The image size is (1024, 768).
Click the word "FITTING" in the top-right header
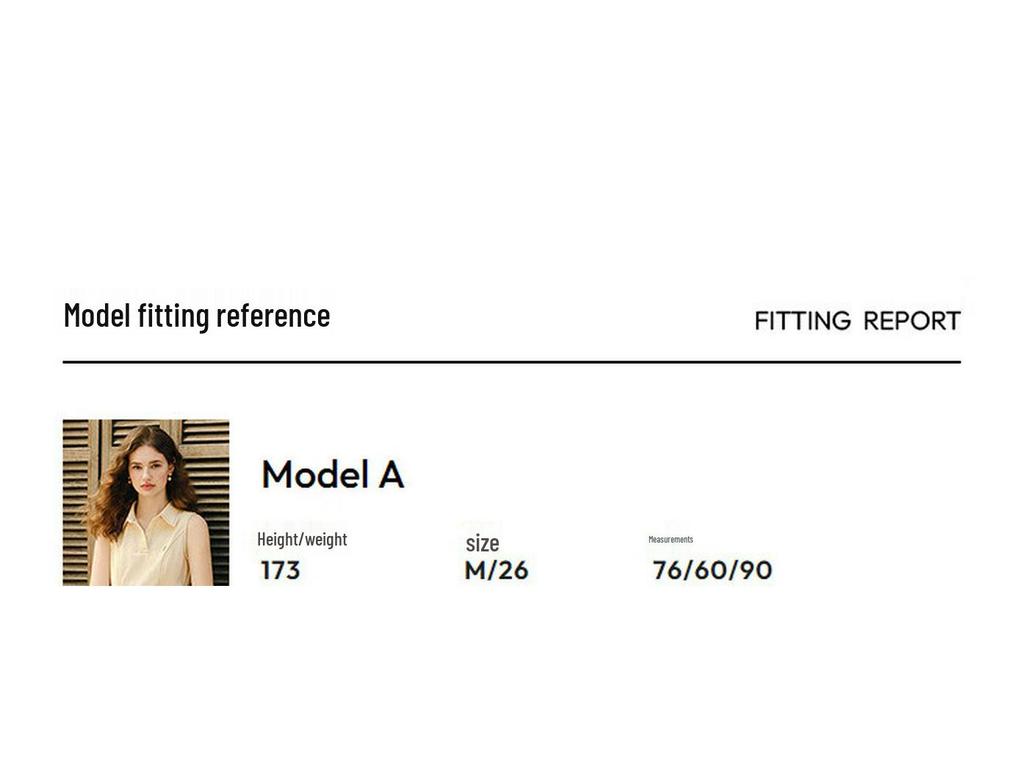coord(803,321)
